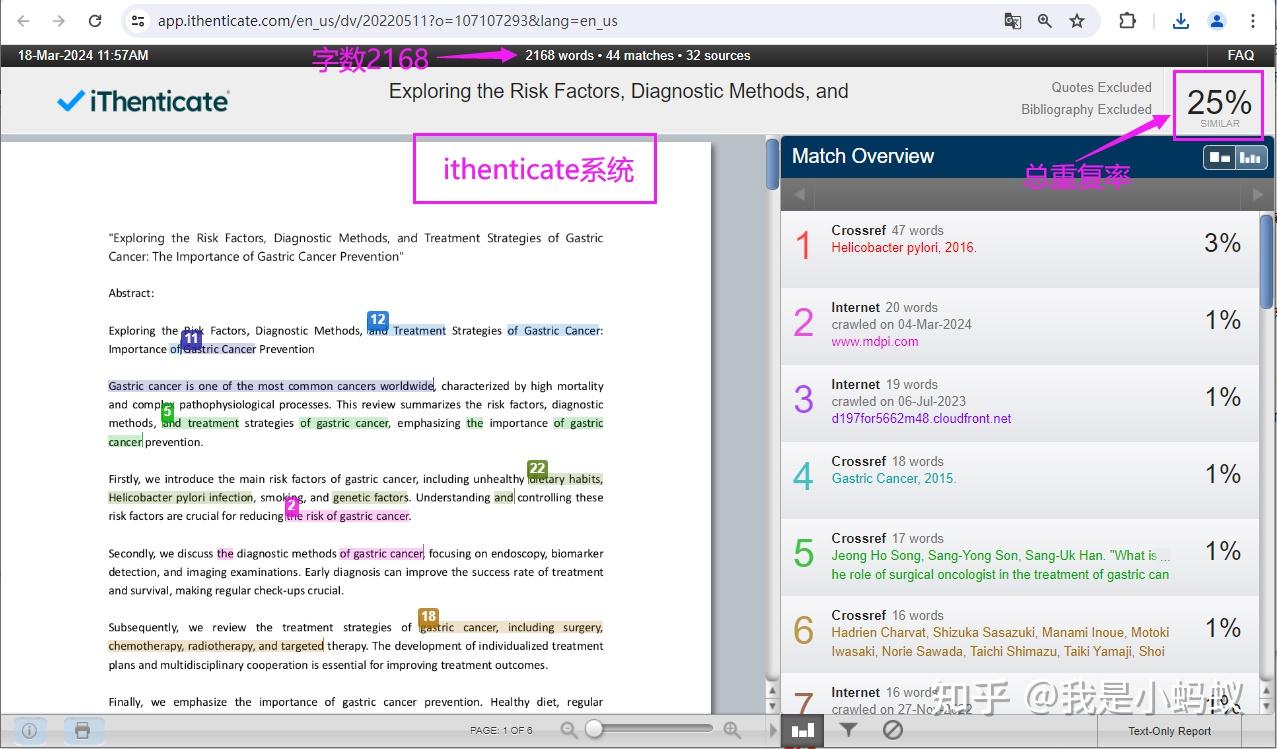Open the Text-Only Report
The height and width of the screenshot is (749, 1277).
pos(1169,731)
